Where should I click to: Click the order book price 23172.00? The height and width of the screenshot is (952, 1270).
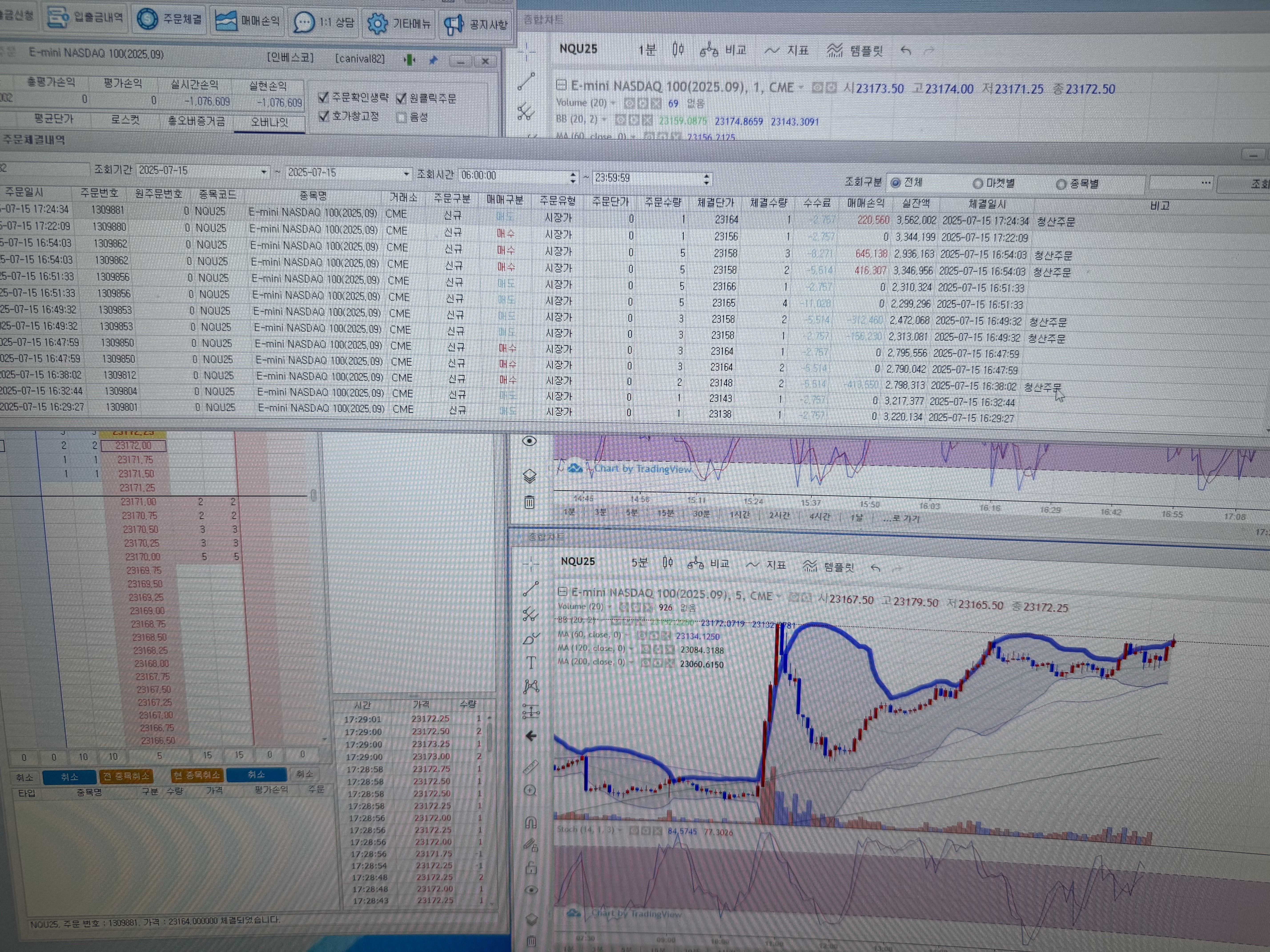point(133,446)
